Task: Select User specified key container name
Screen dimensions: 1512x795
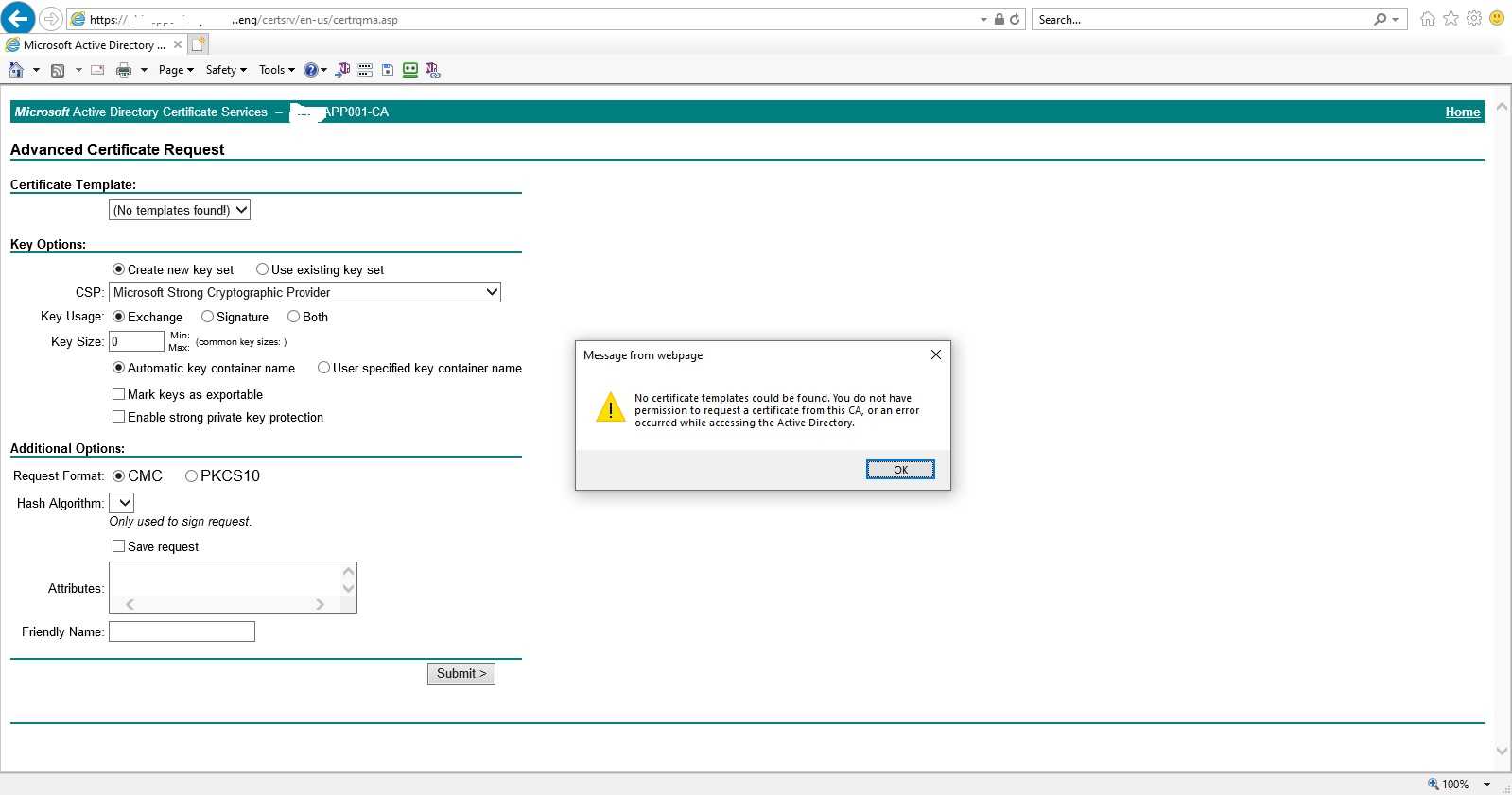Action: coord(323,368)
